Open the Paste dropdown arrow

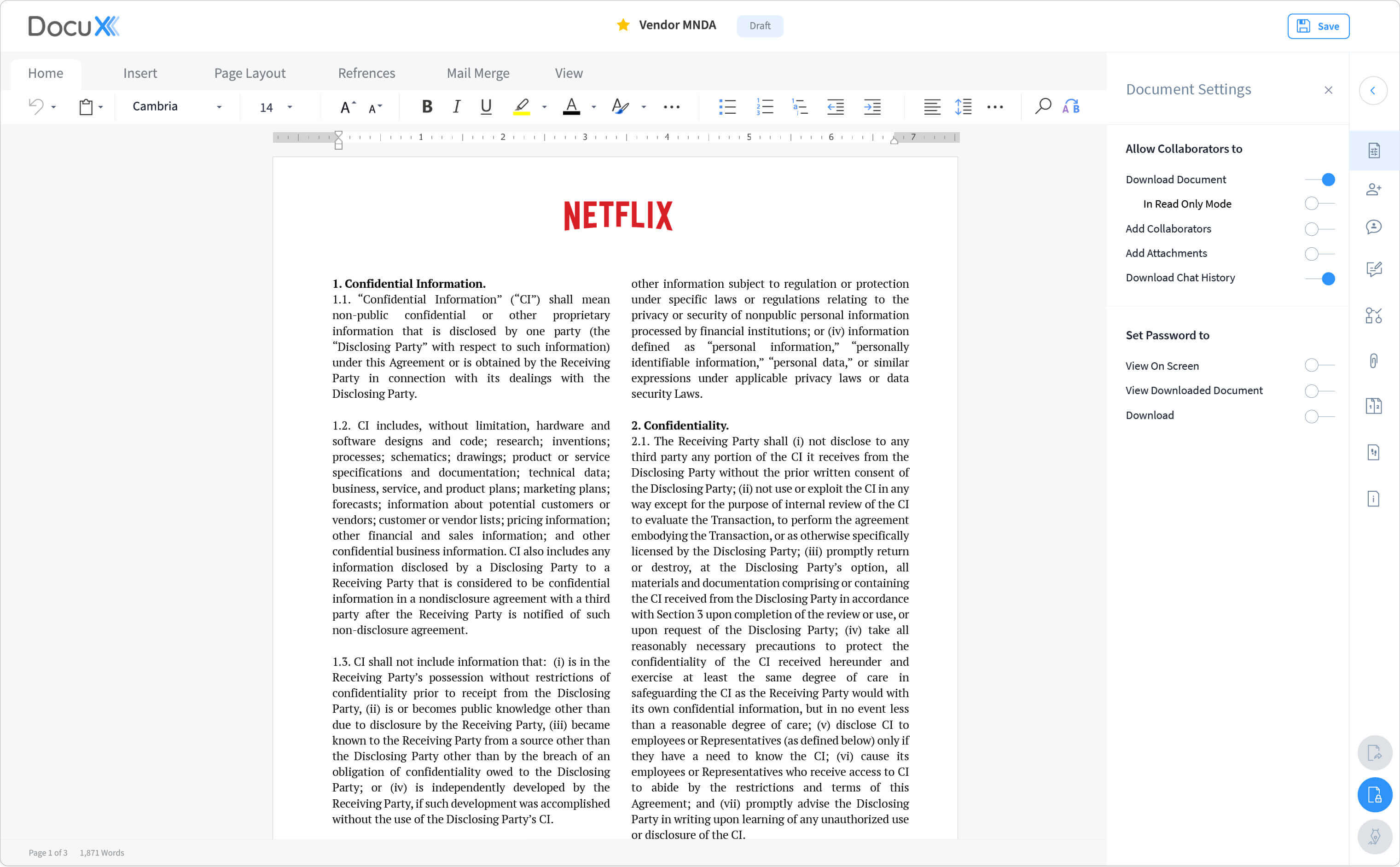tap(100, 107)
